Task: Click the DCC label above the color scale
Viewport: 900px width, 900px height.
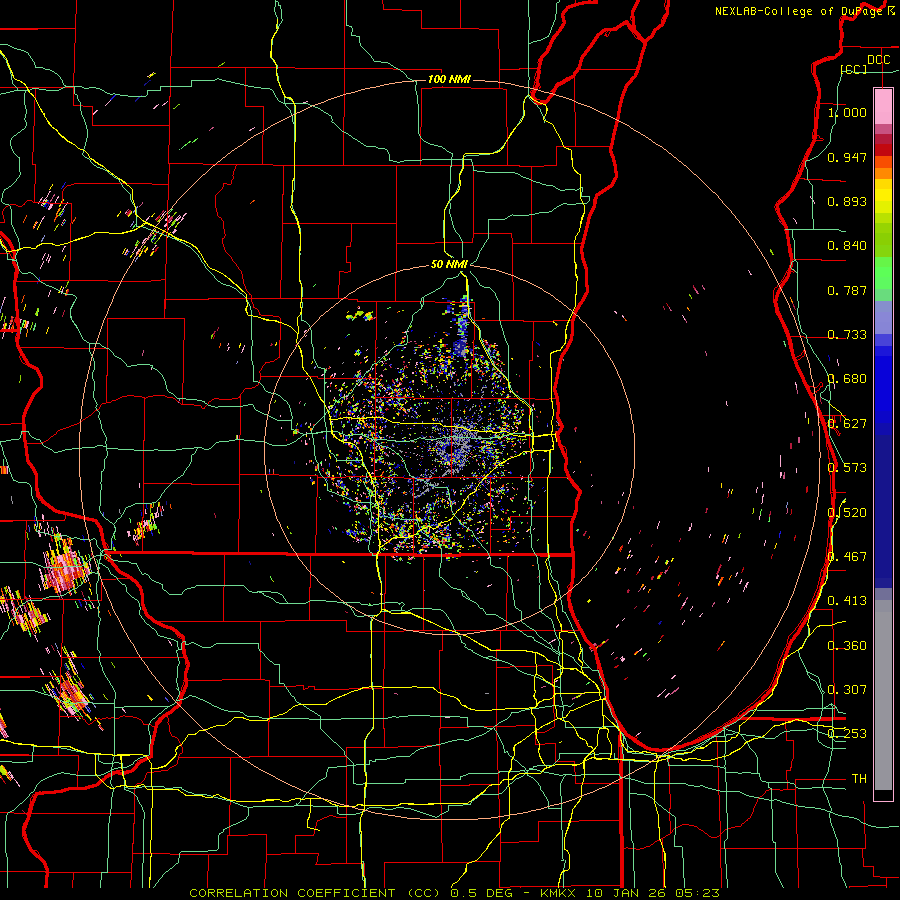Action: (878, 60)
